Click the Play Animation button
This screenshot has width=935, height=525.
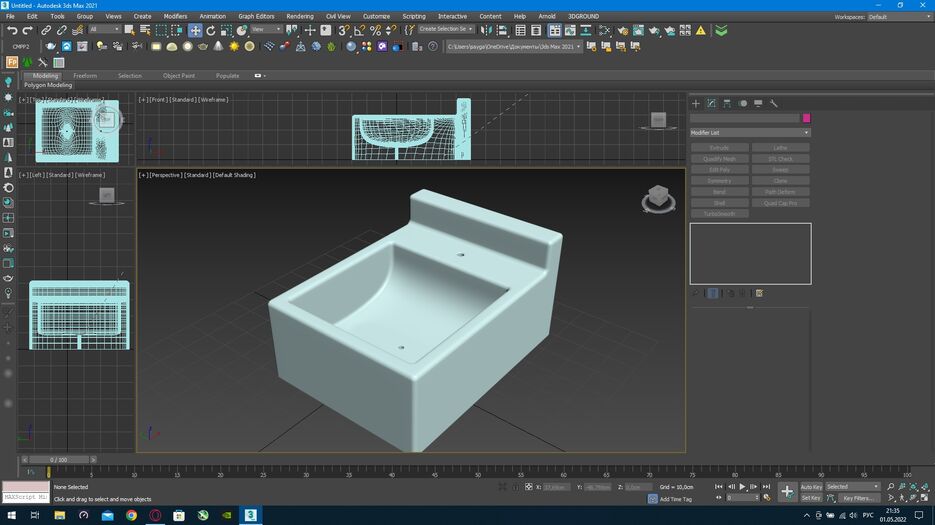coord(742,487)
